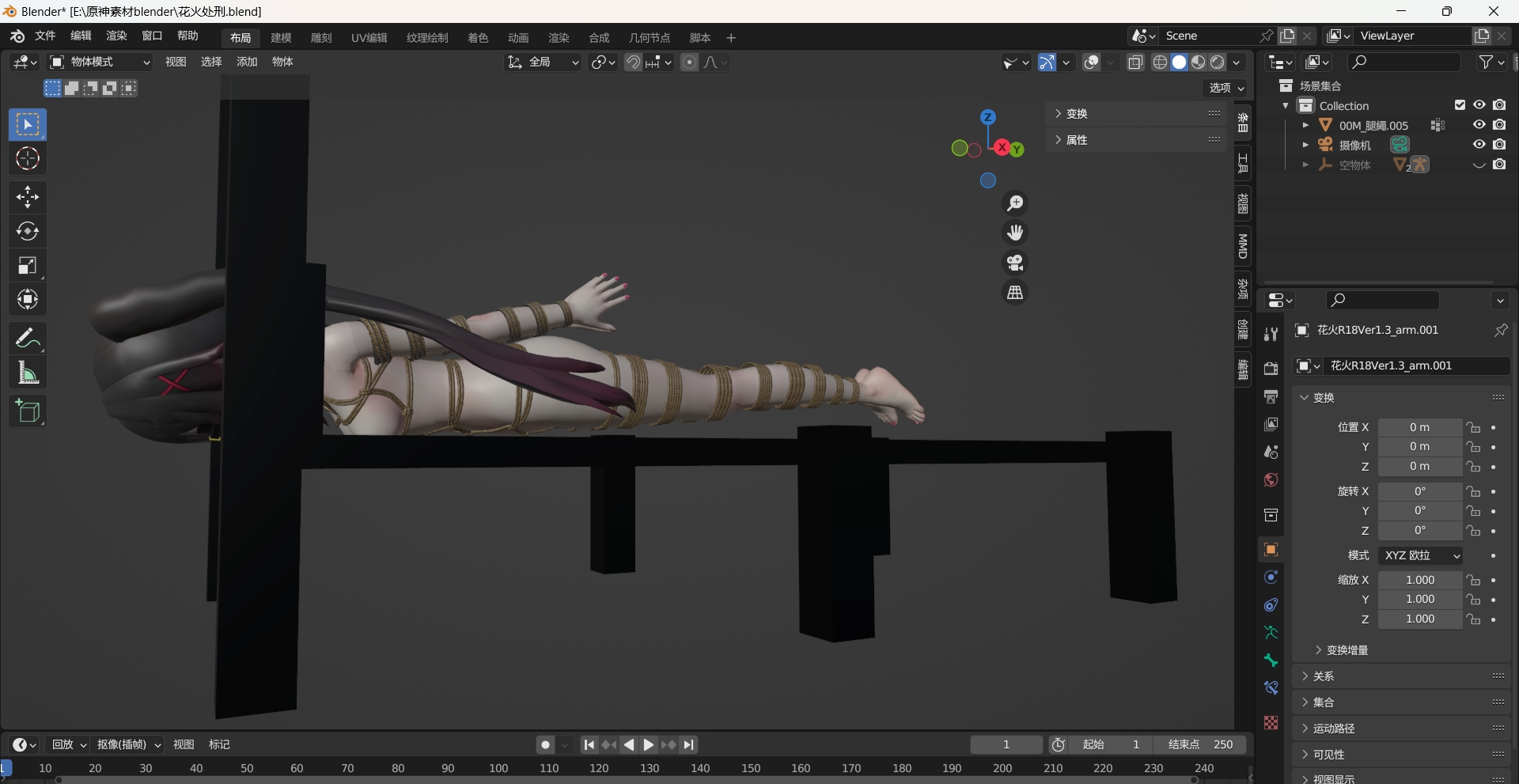The width and height of the screenshot is (1519, 784).
Task: Open the Scene properties tab icon
Action: [1271, 453]
